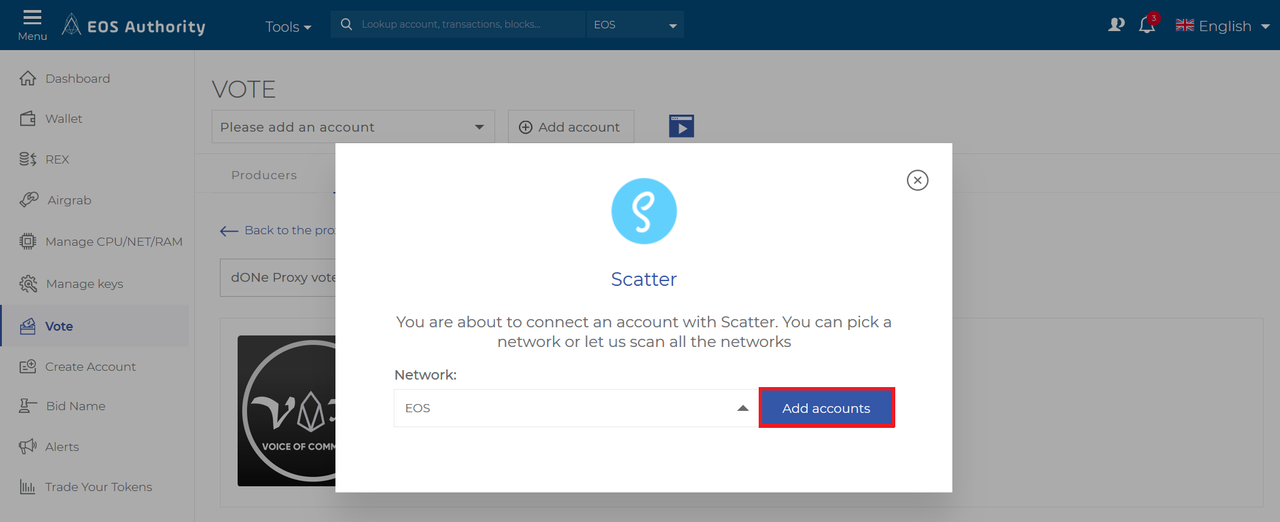Click the Add accounts button
Screen dimensions: 1280x522
pos(826,408)
